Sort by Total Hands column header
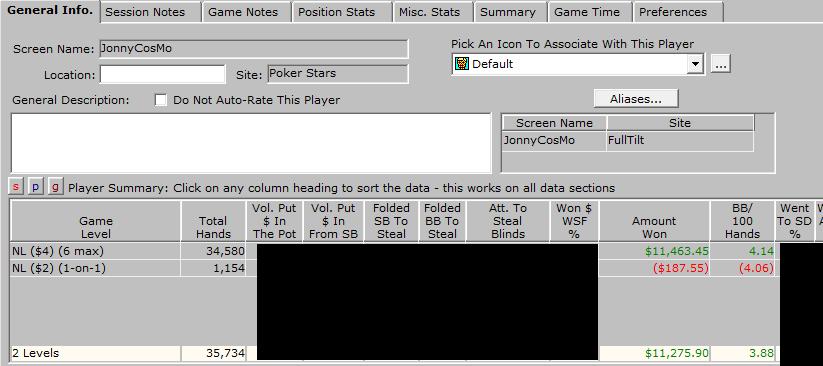The width and height of the screenshot is (823, 366). (x=214, y=221)
